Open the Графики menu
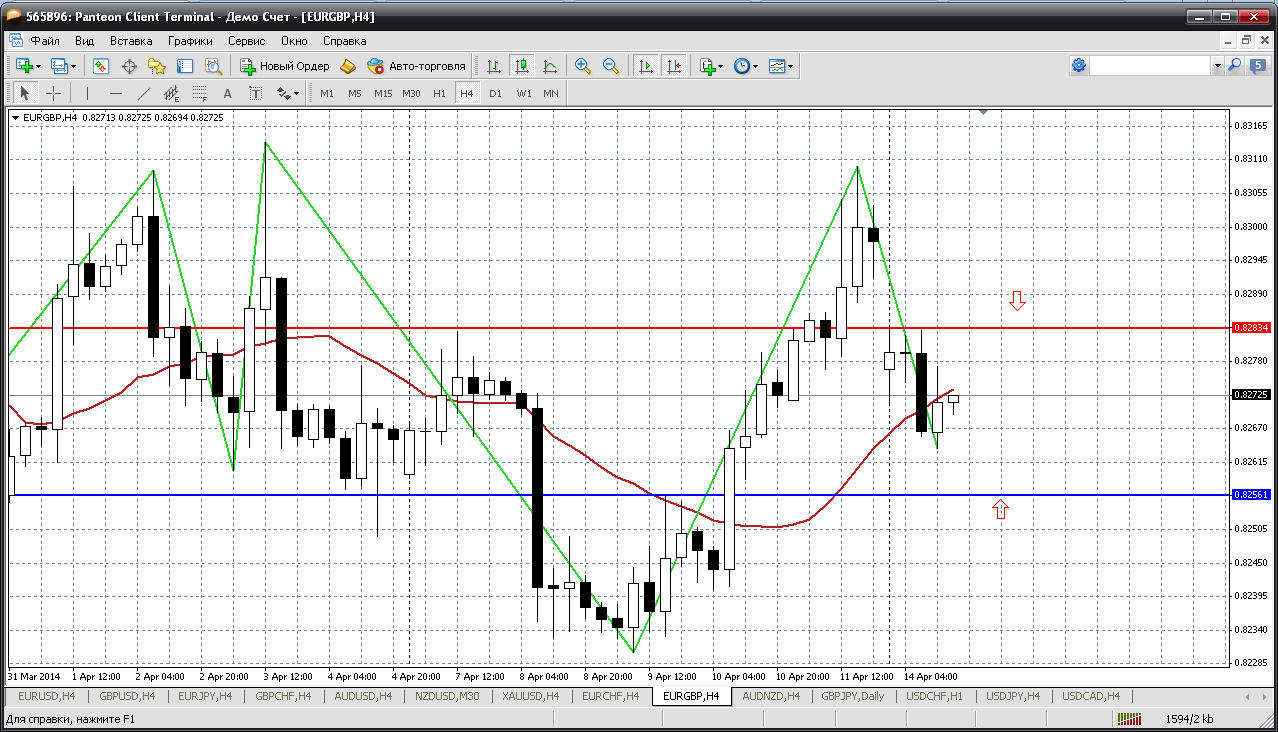 tap(190, 41)
